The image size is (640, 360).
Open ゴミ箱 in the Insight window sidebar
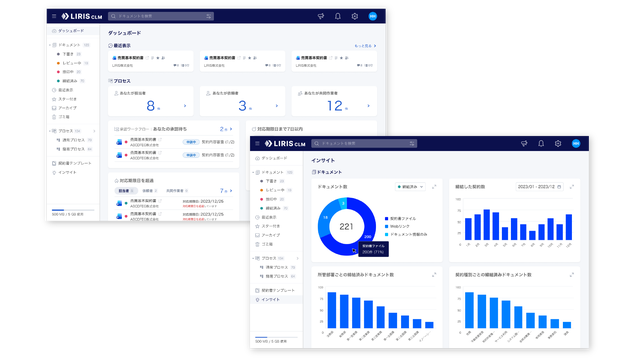pyautogui.click(x=267, y=244)
